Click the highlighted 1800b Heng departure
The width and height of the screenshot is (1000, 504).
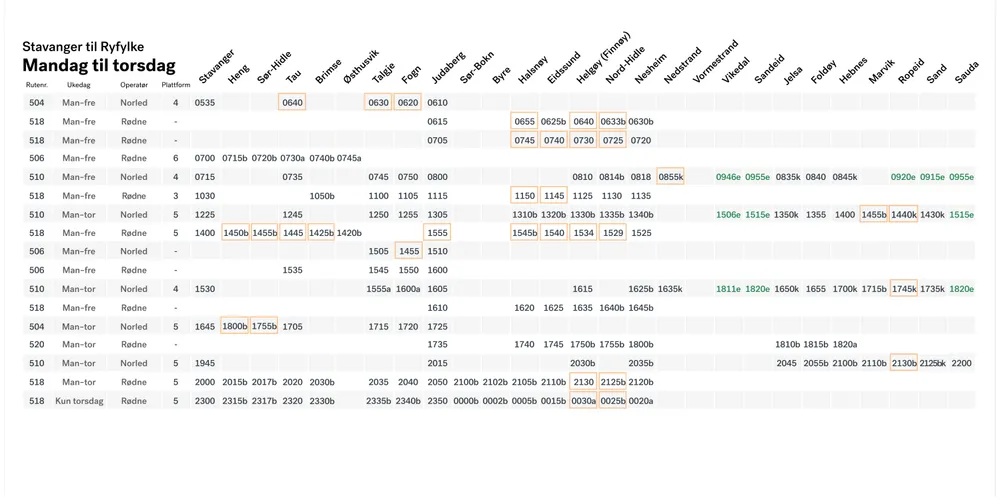tap(235, 326)
